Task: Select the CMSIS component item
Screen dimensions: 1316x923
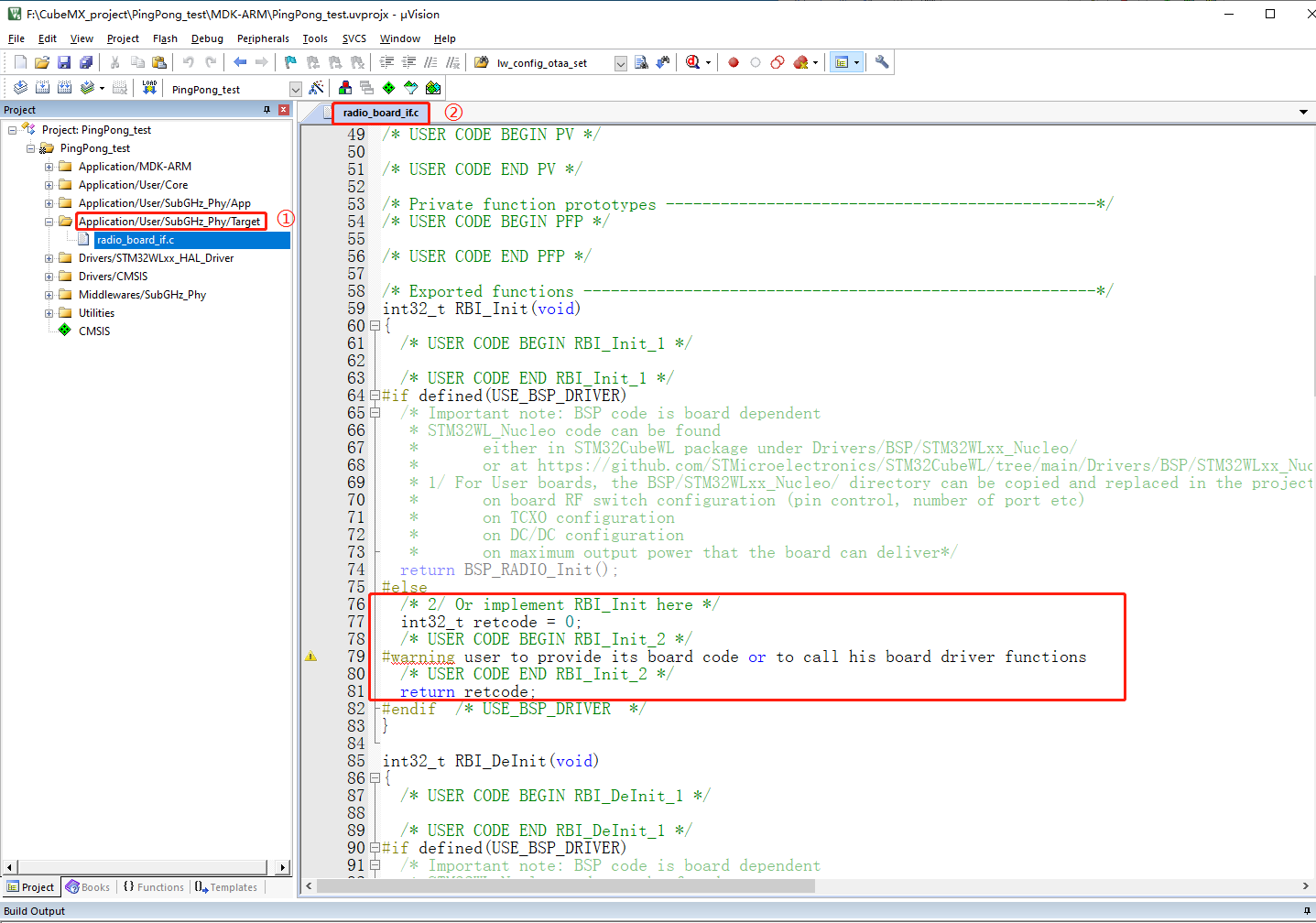Action: pyautogui.click(x=94, y=331)
